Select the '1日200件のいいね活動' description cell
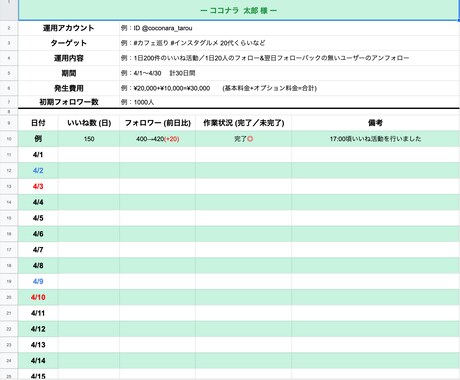This screenshot has height=380, width=460. click(289, 58)
